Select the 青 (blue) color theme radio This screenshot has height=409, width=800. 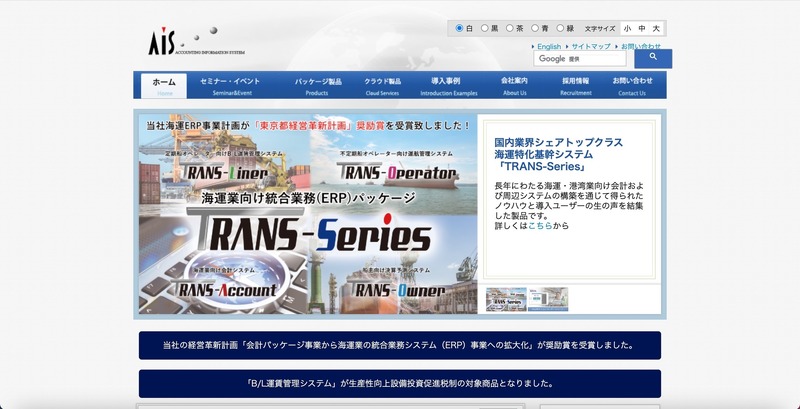pos(535,28)
